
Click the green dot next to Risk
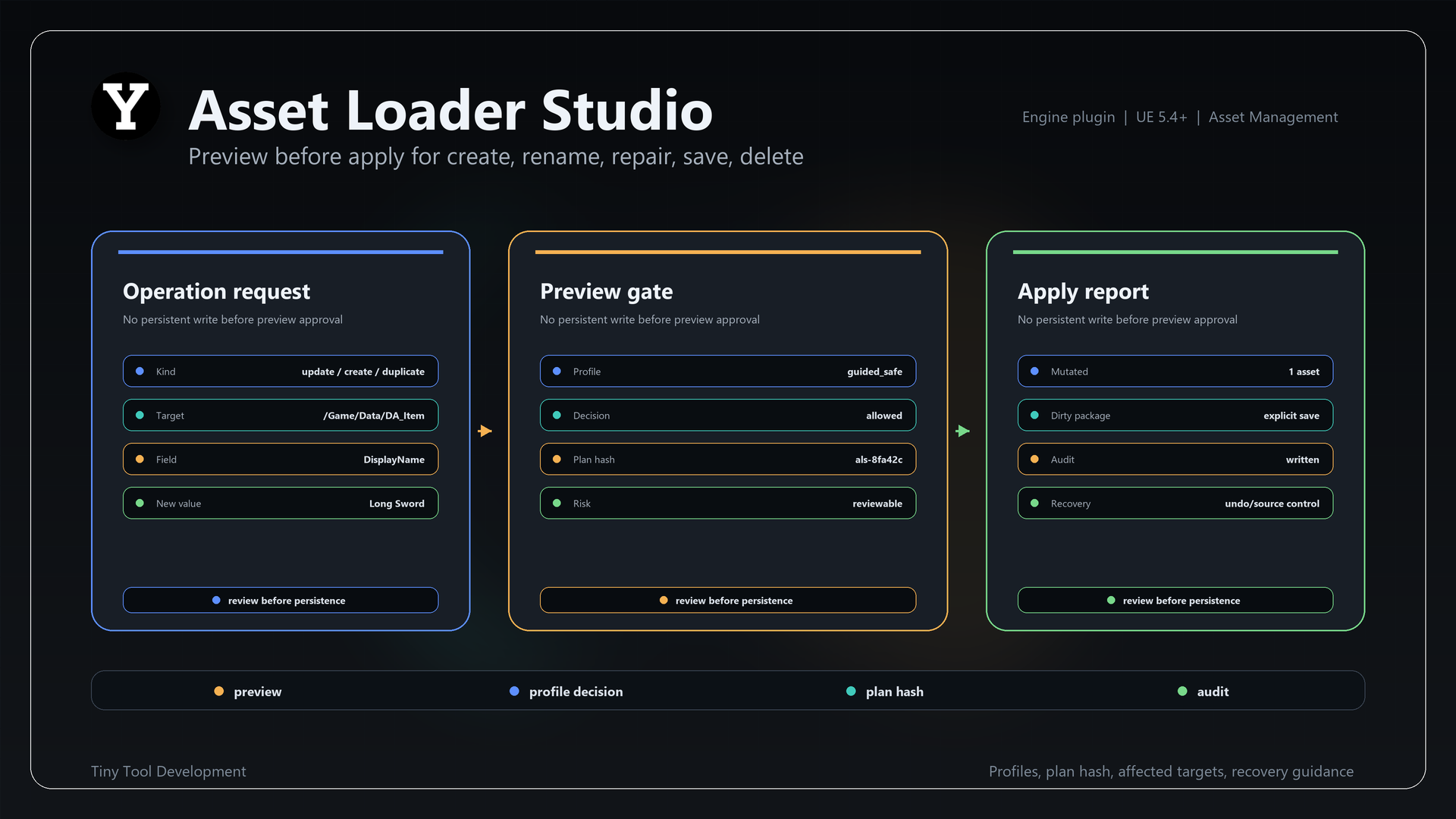(557, 504)
